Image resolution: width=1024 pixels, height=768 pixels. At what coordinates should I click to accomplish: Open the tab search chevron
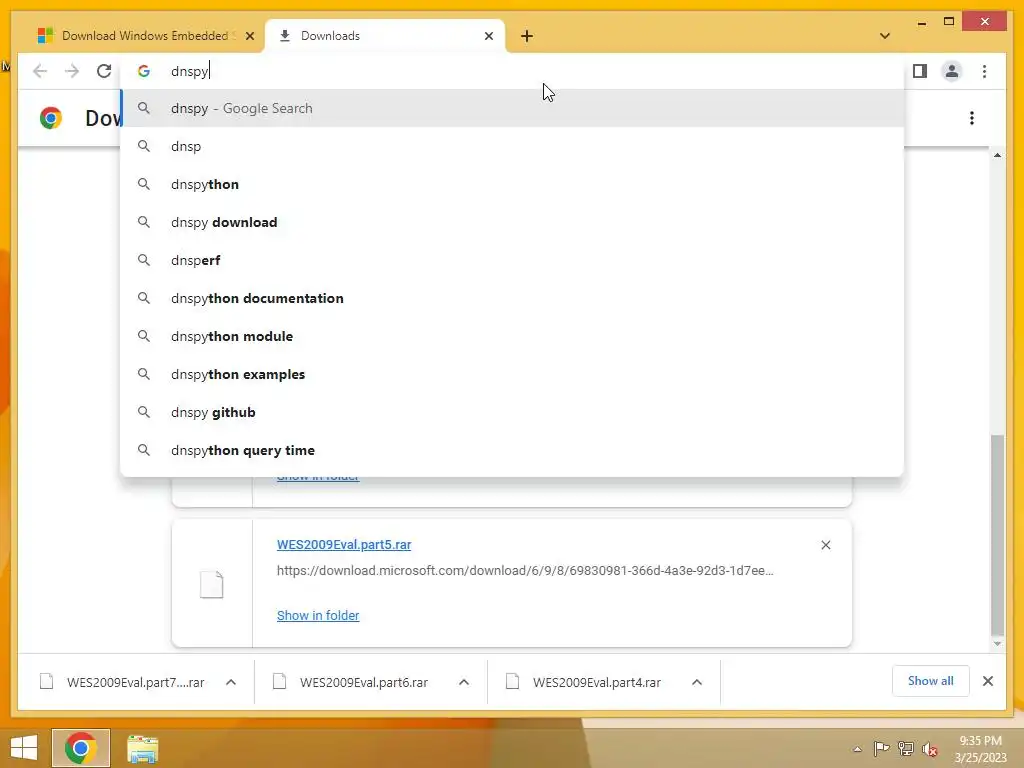point(885,36)
